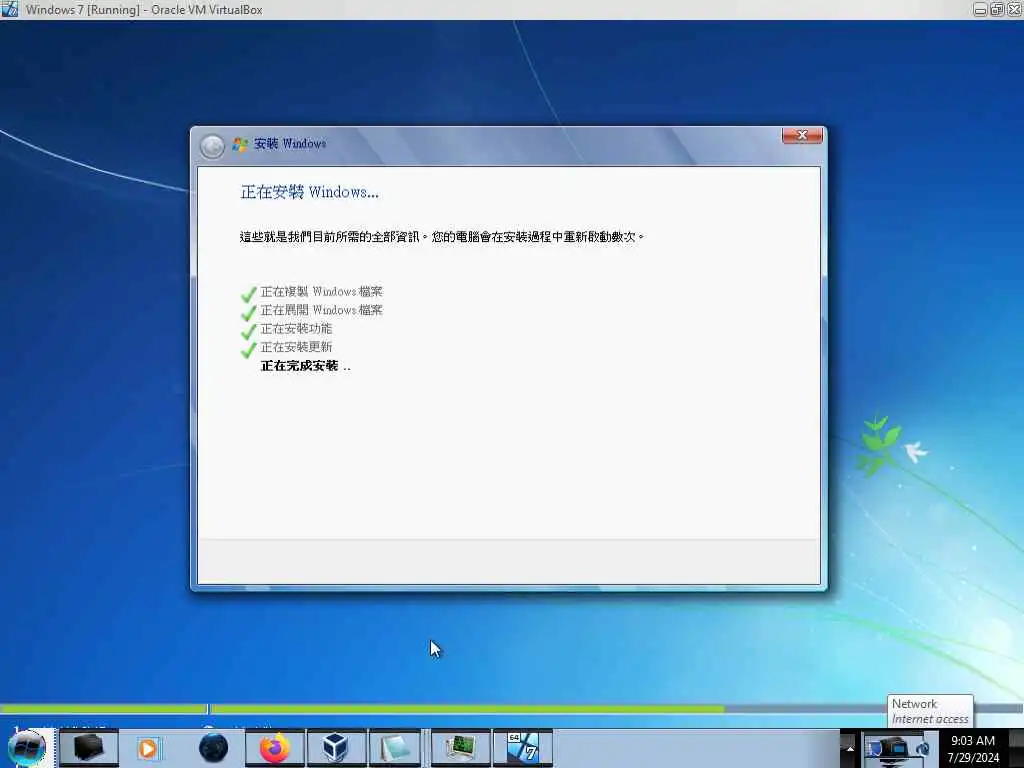Launch the orange media player taskbar icon
1024x768 pixels.
148,748
